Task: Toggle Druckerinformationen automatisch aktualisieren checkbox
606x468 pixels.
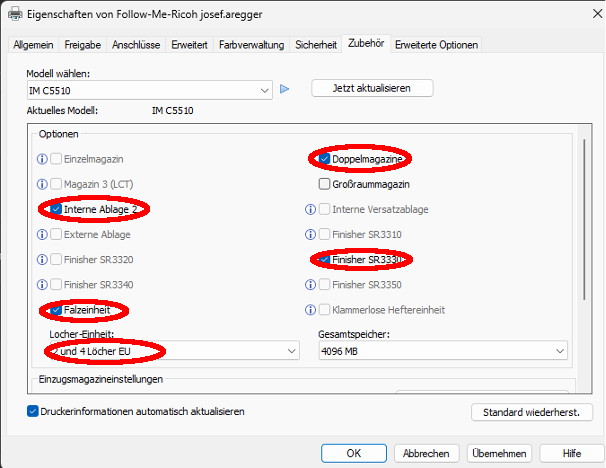Action: pos(33,411)
